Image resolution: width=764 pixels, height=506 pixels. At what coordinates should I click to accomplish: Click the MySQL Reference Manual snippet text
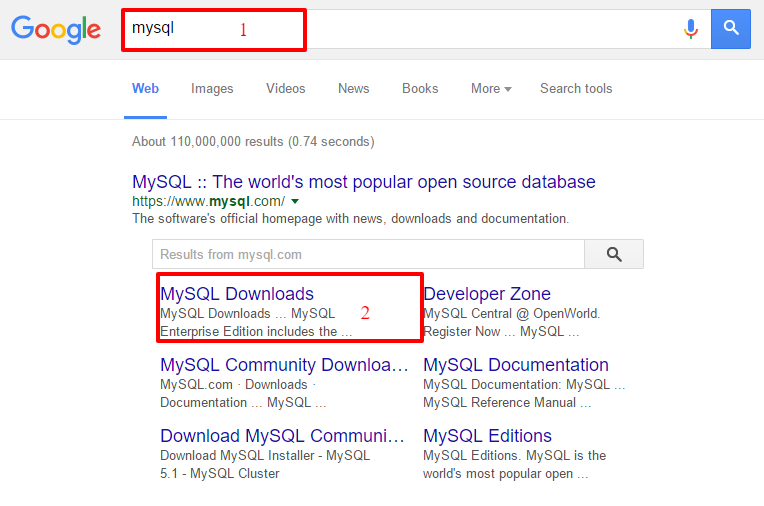[x=507, y=403]
